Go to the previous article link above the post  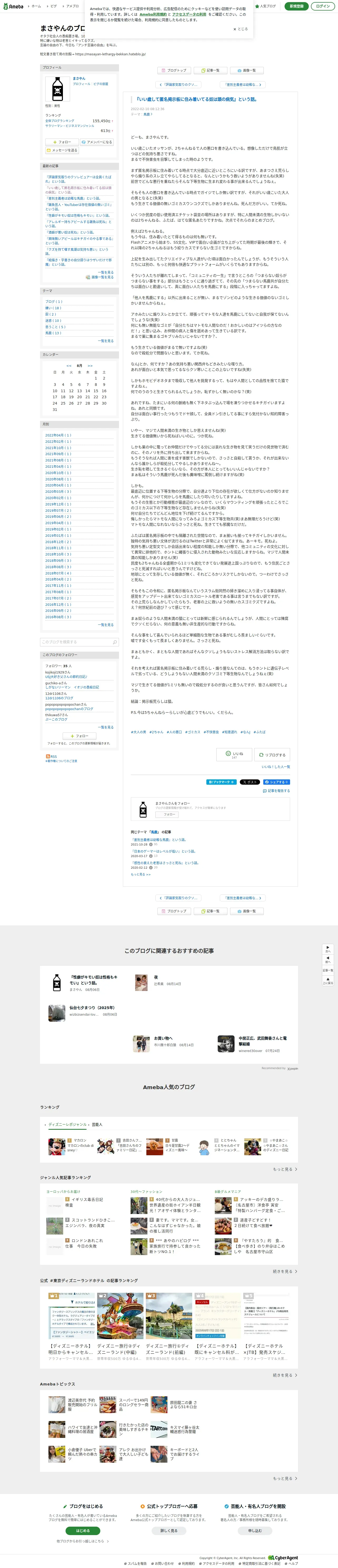pyautogui.click(x=179, y=85)
